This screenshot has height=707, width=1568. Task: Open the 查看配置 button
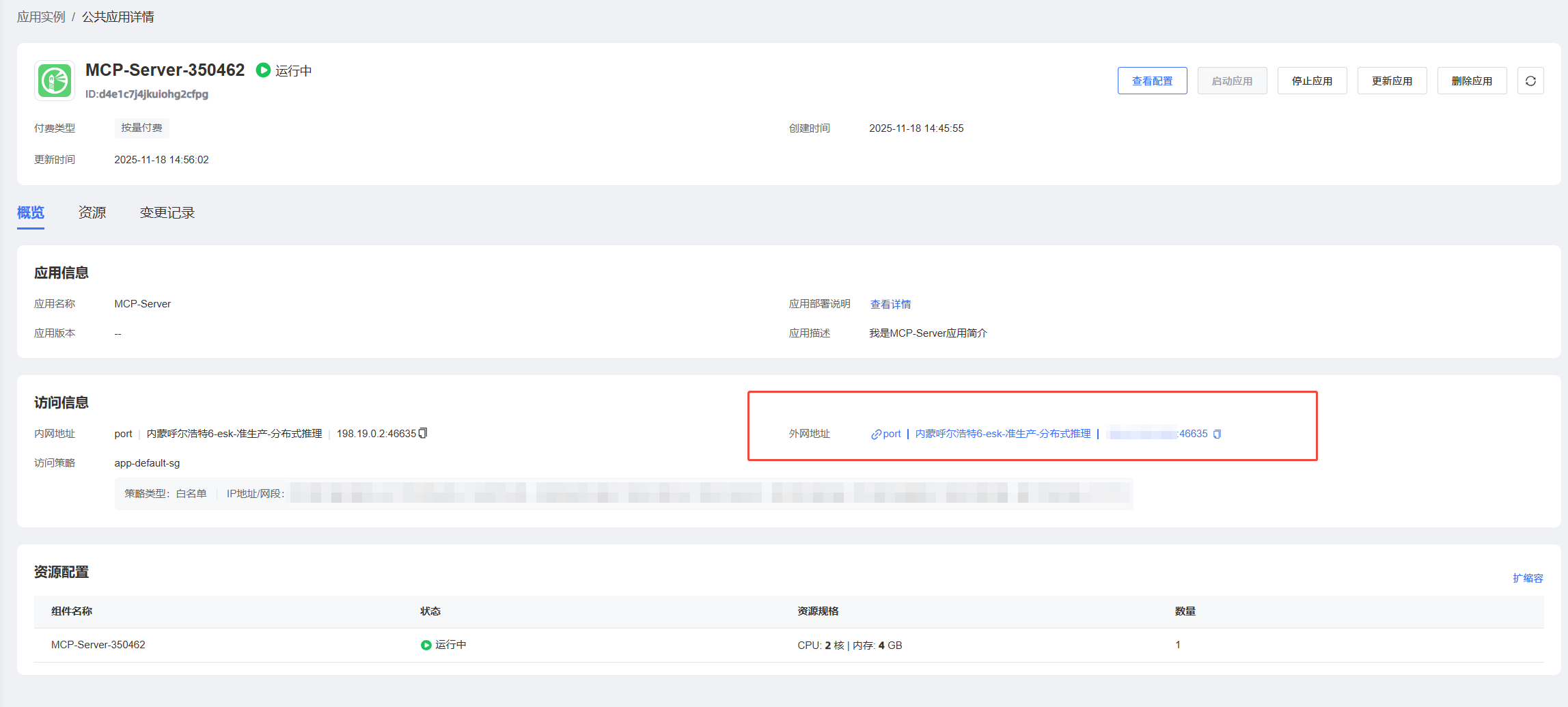pyautogui.click(x=1152, y=81)
